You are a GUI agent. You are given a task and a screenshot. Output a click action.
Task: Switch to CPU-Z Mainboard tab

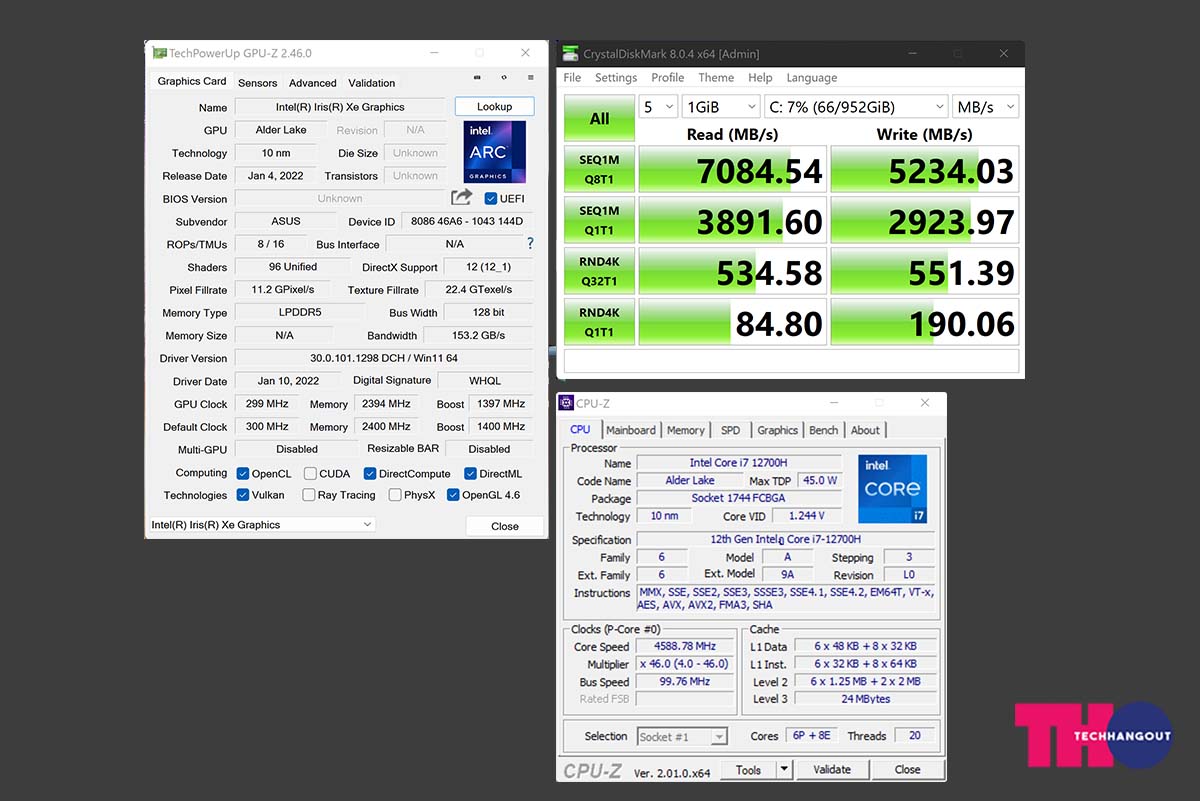click(x=631, y=430)
